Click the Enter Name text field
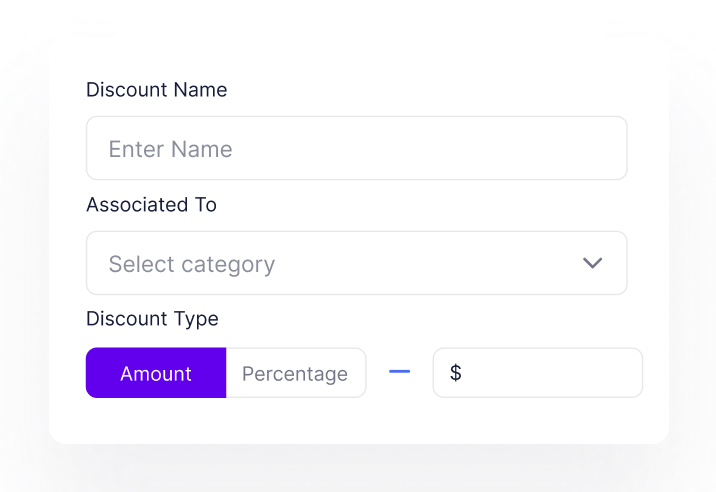This screenshot has width=716, height=492. click(356, 149)
